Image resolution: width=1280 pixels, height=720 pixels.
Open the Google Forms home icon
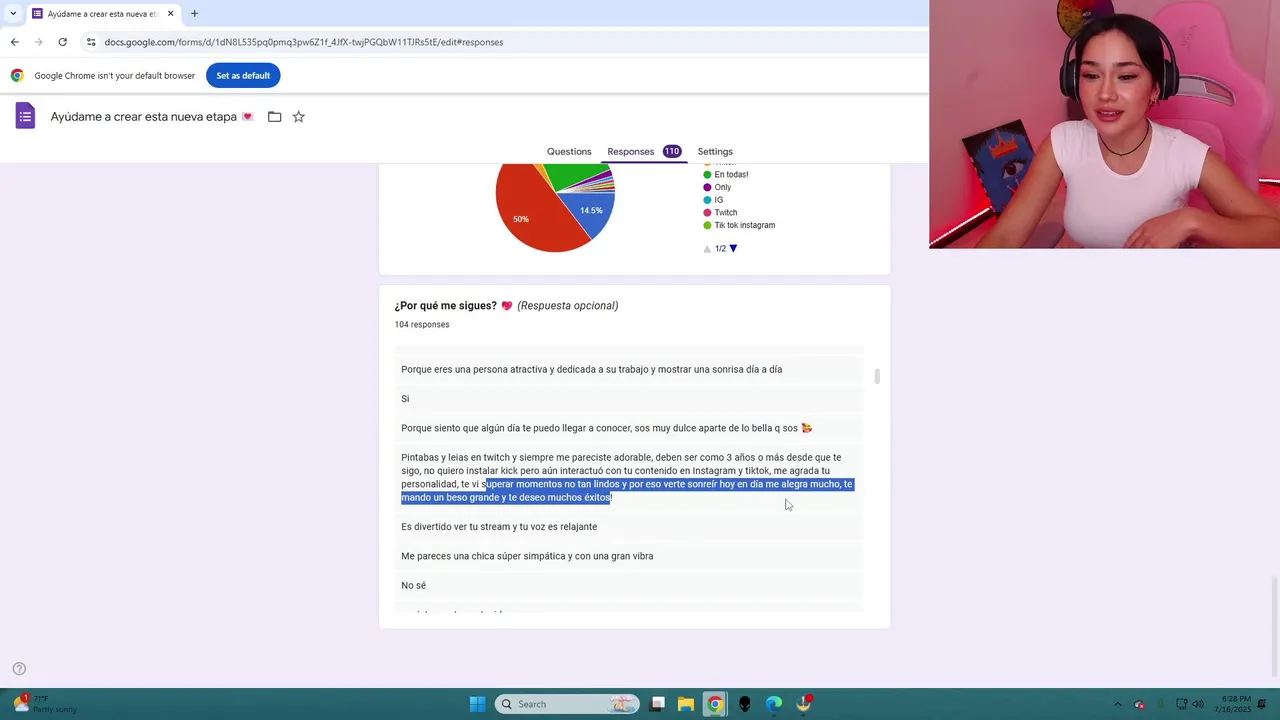(x=25, y=117)
